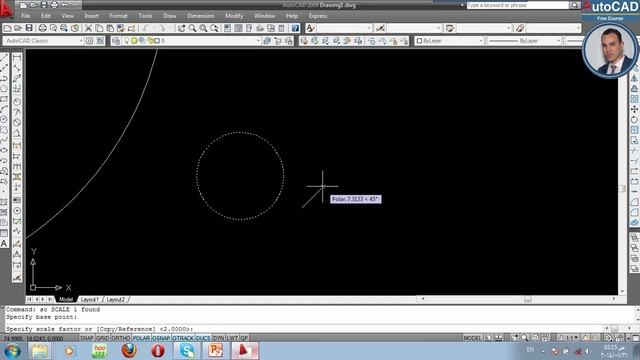Click the Zoom Window icon
Image resolution: width=640 pixels, height=360 pixels.
coord(203,28)
